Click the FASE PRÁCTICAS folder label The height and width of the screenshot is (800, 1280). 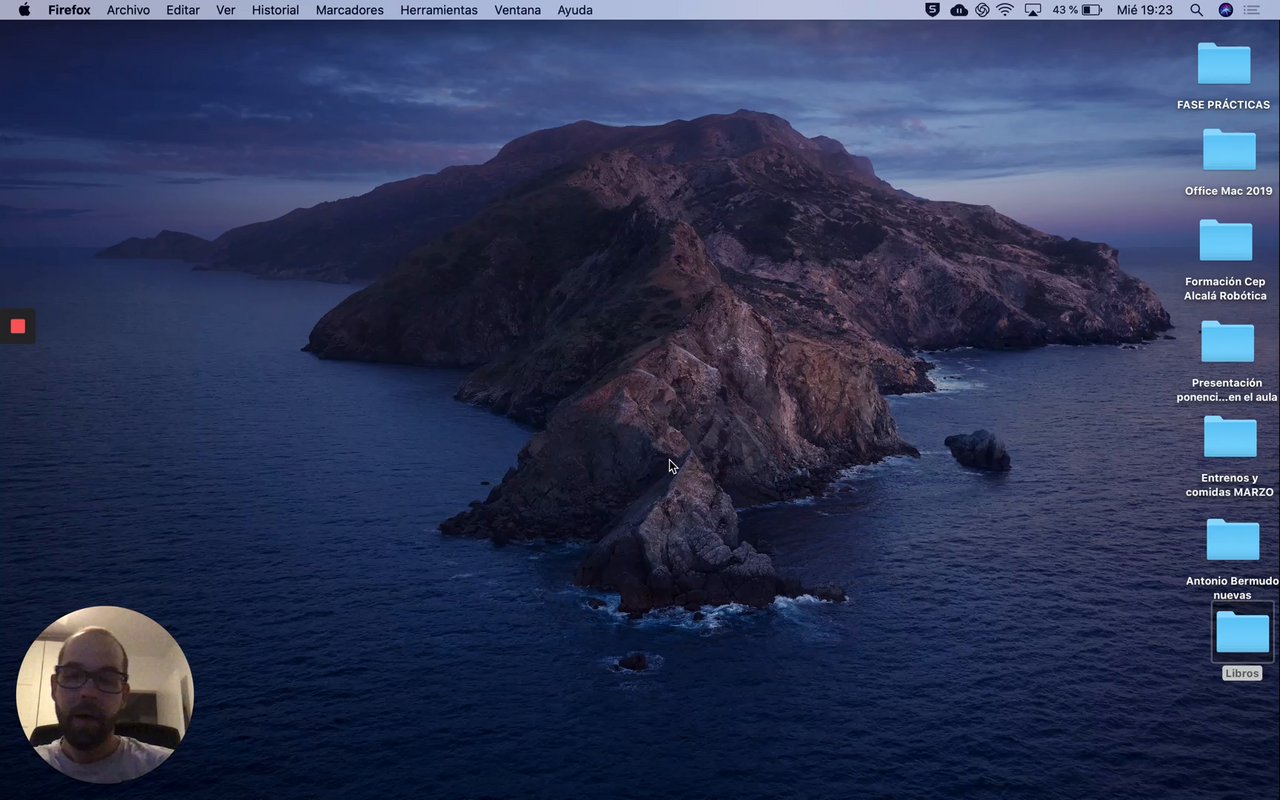[1224, 105]
